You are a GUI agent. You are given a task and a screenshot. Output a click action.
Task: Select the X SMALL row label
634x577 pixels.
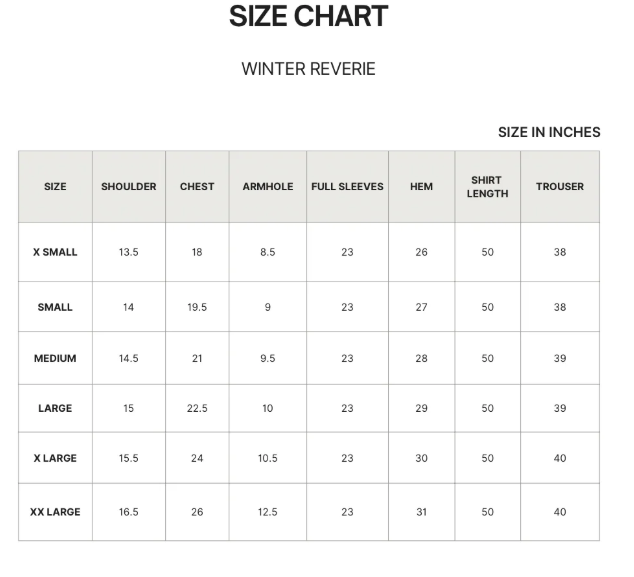tap(55, 252)
